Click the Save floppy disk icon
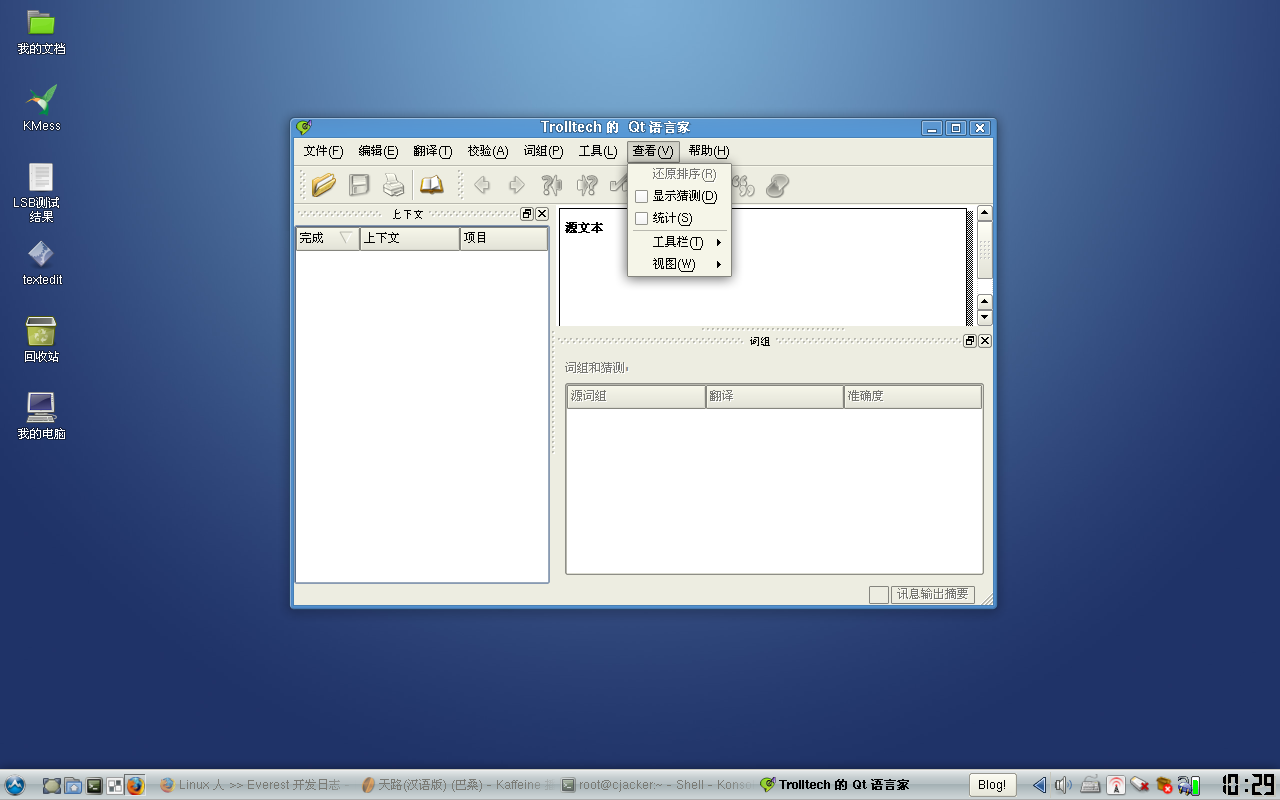 click(x=359, y=185)
